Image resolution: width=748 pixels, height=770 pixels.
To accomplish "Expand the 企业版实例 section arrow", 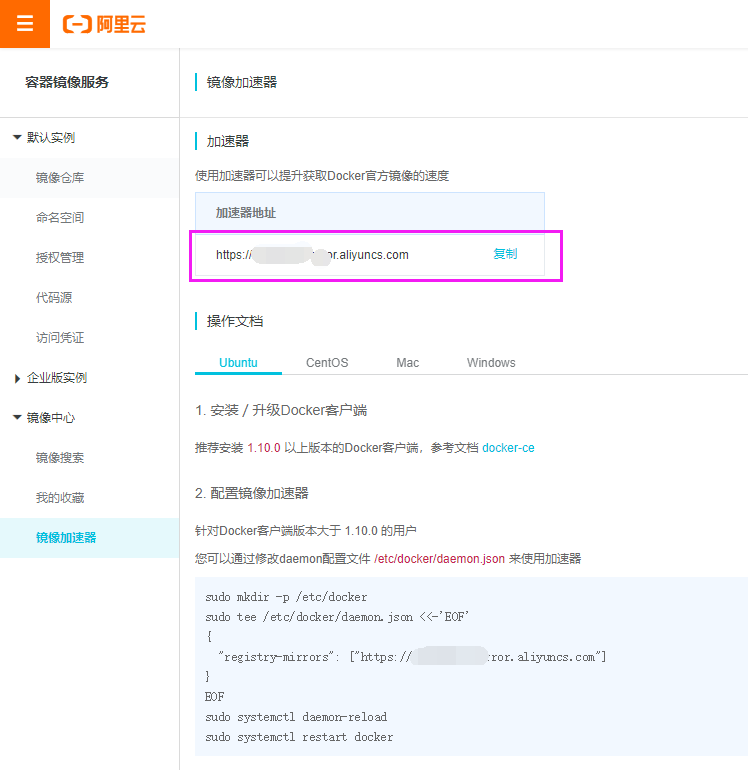I will click(x=17, y=378).
